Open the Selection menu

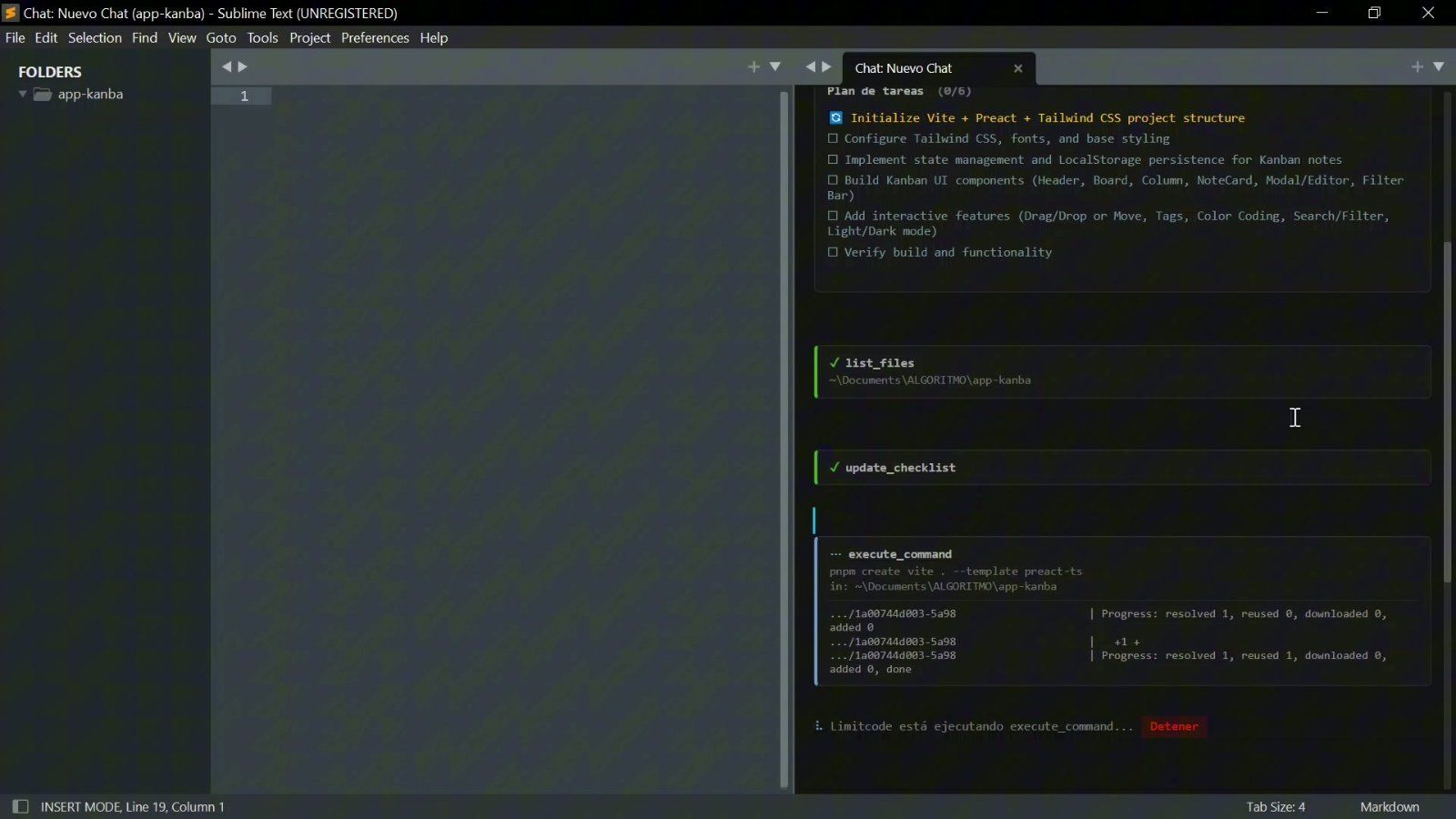95,37
